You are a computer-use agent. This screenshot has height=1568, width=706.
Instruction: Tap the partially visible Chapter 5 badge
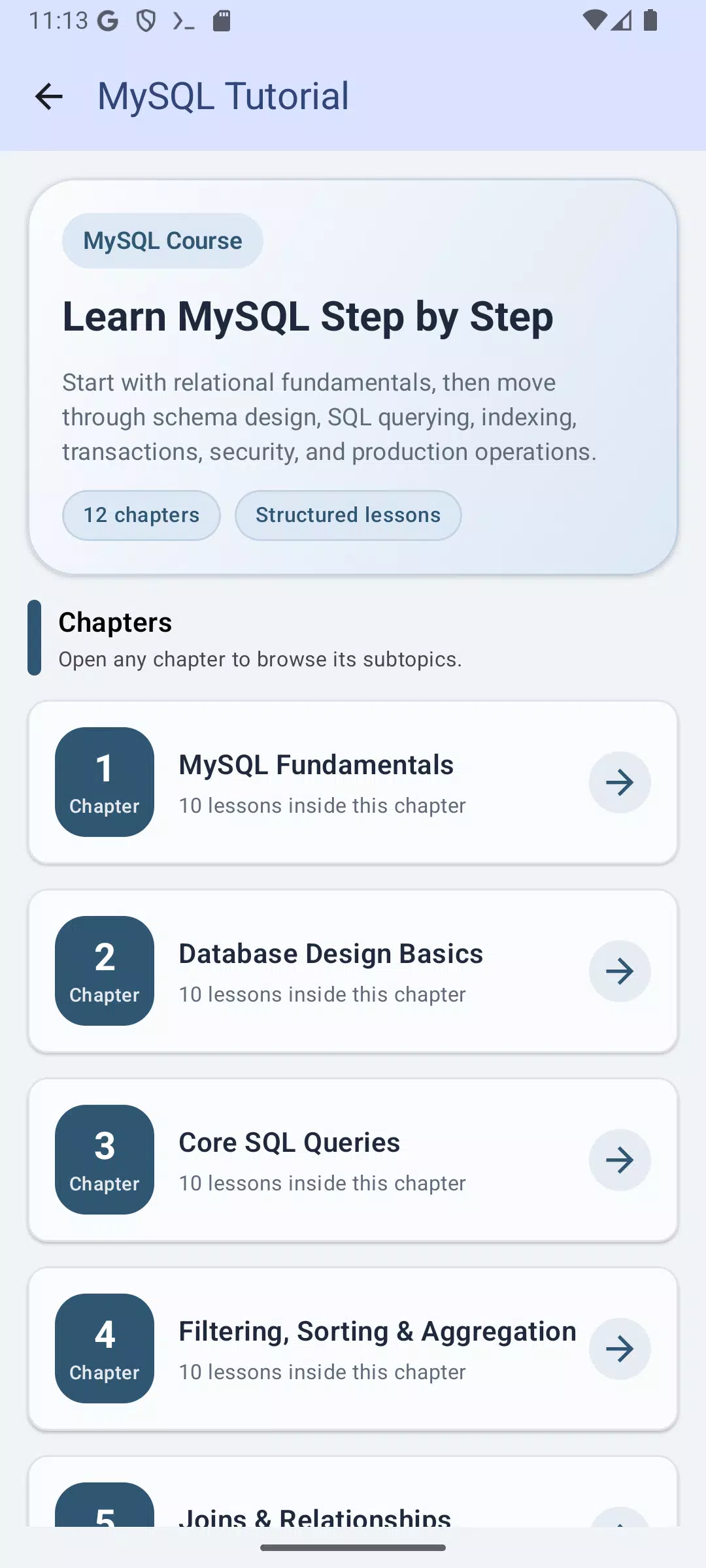click(105, 1505)
